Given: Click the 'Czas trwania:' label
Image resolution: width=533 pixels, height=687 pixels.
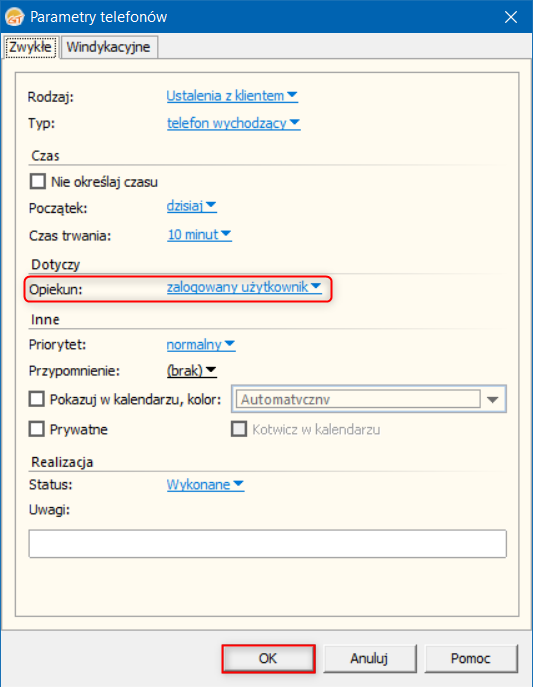Looking at the screenshot, I should [x=70, y=236].
